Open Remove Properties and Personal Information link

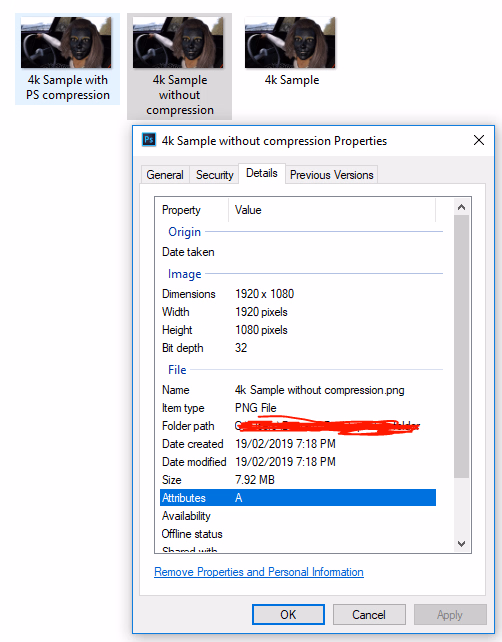[259, 572]
